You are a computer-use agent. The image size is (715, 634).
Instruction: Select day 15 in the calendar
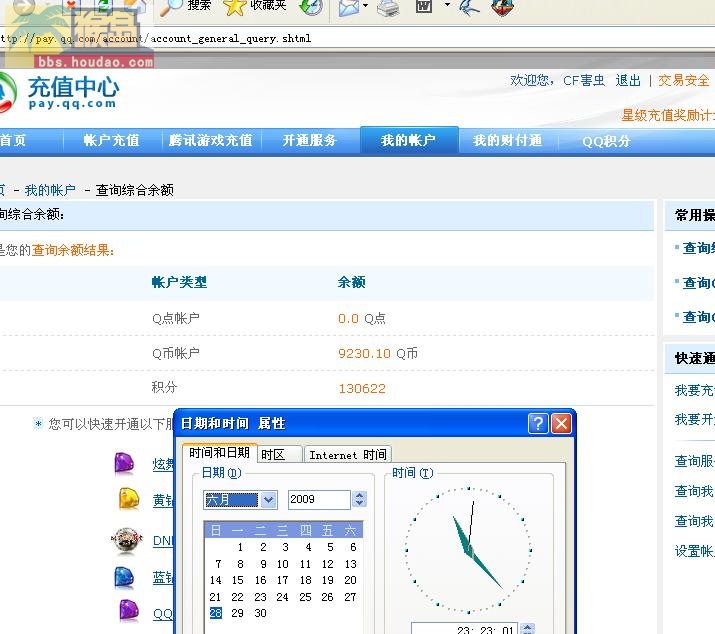(x=238, y=580)
